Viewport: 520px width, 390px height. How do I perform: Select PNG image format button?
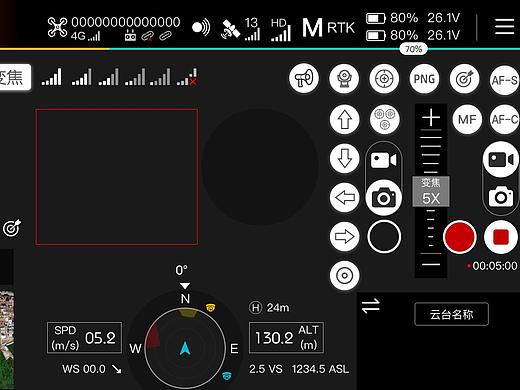(424, 79)
